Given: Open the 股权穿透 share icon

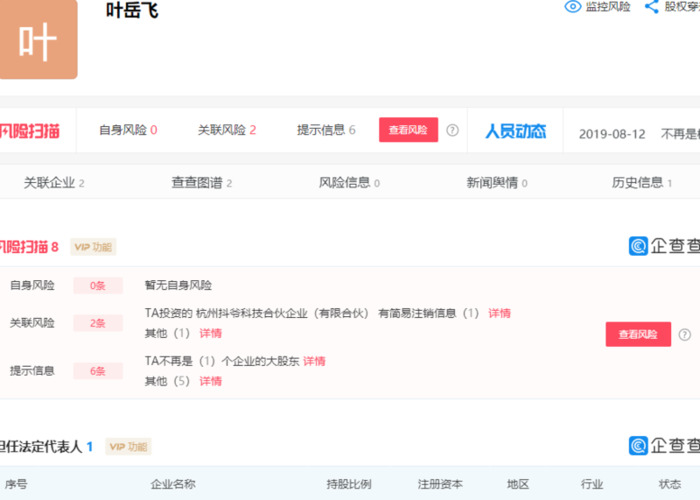Looking at the screenshot, I should (x=652, y=7).
